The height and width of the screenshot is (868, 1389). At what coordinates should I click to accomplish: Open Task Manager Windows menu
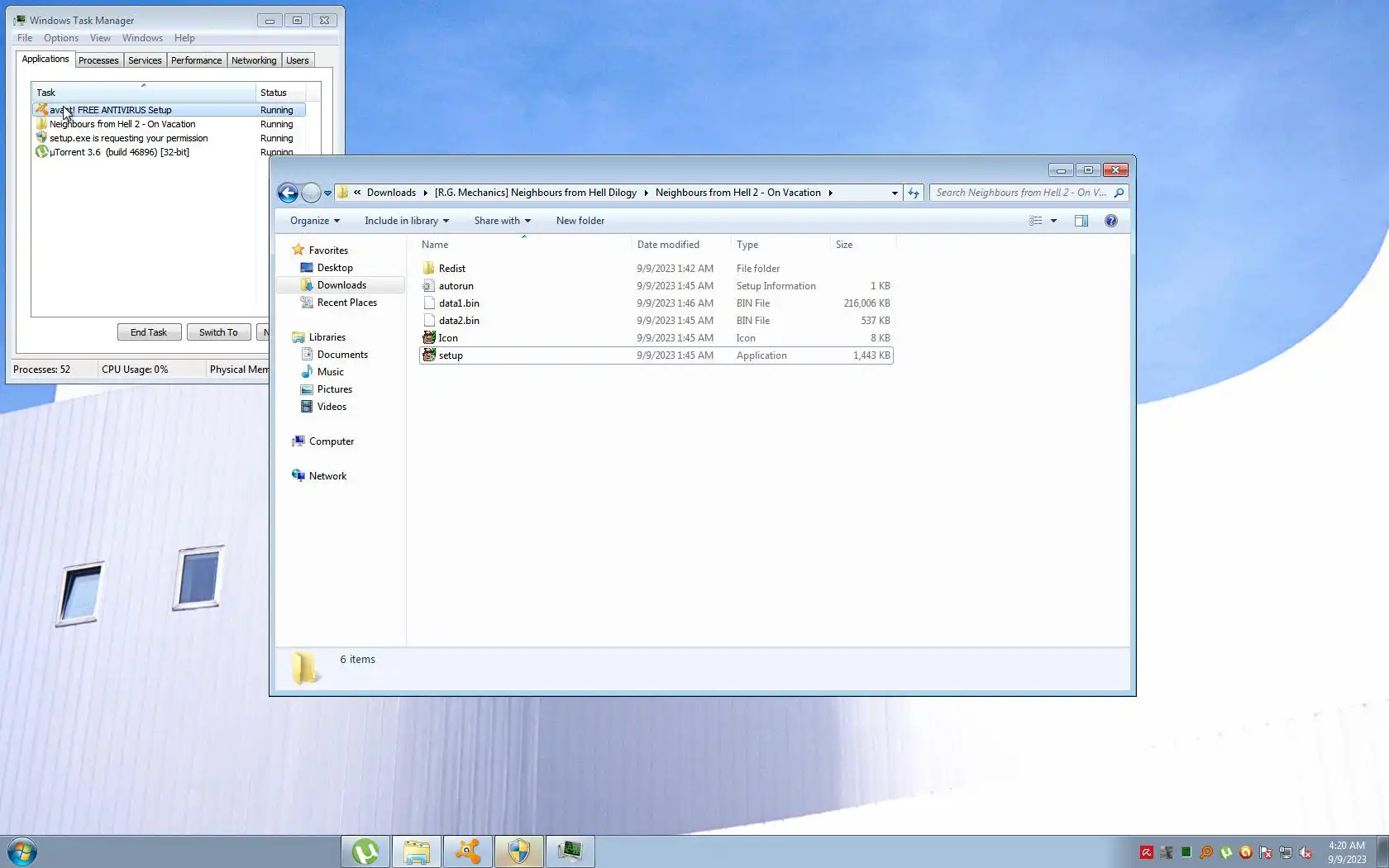point(142,38)
